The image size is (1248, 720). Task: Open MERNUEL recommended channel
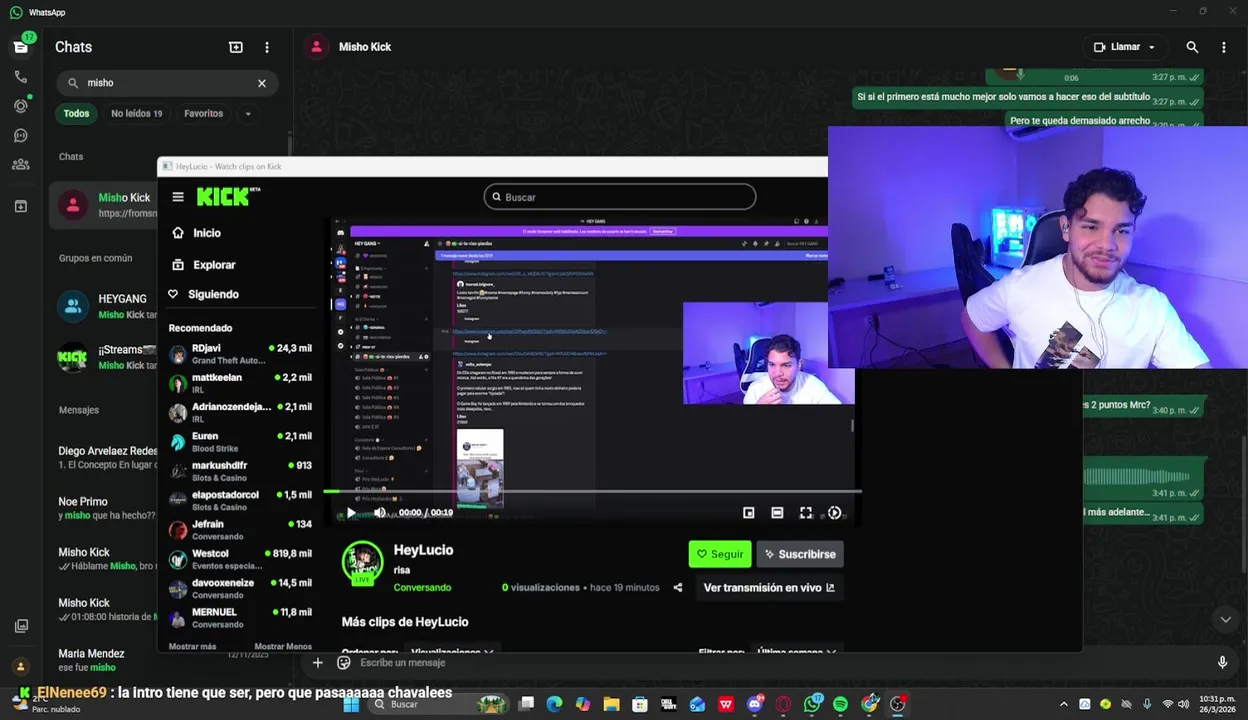[x=240, y=618]
